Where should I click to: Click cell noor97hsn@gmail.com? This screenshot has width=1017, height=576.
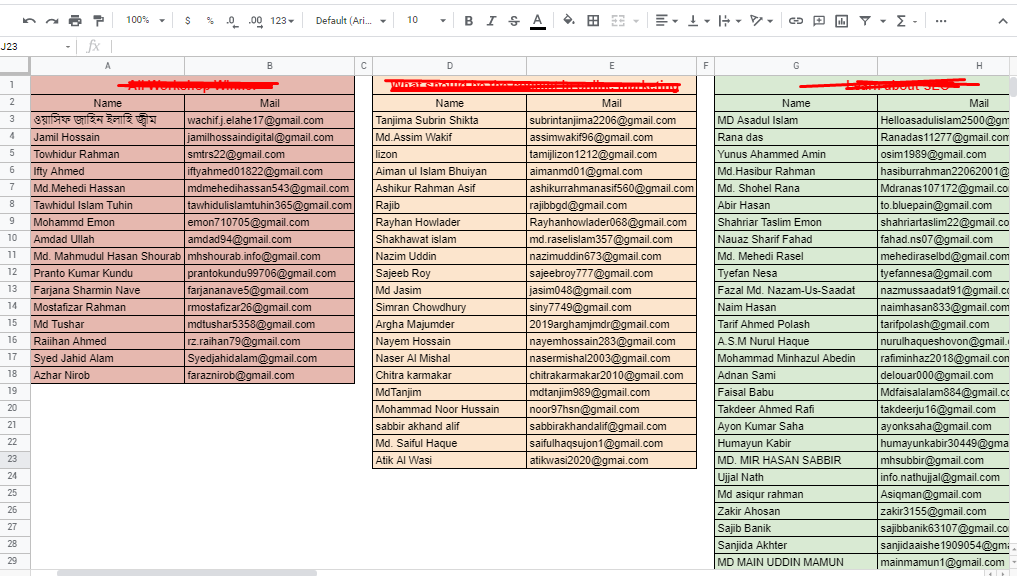(x=612, y=409)
